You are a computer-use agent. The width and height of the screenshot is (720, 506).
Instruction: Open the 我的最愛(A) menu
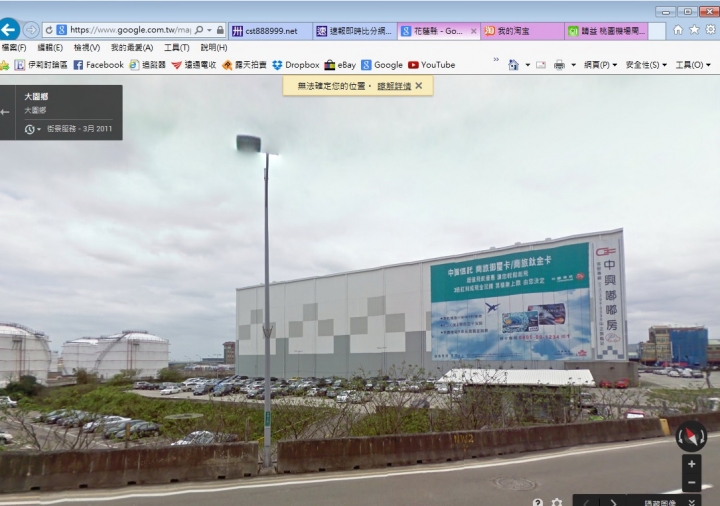(132, 48)
